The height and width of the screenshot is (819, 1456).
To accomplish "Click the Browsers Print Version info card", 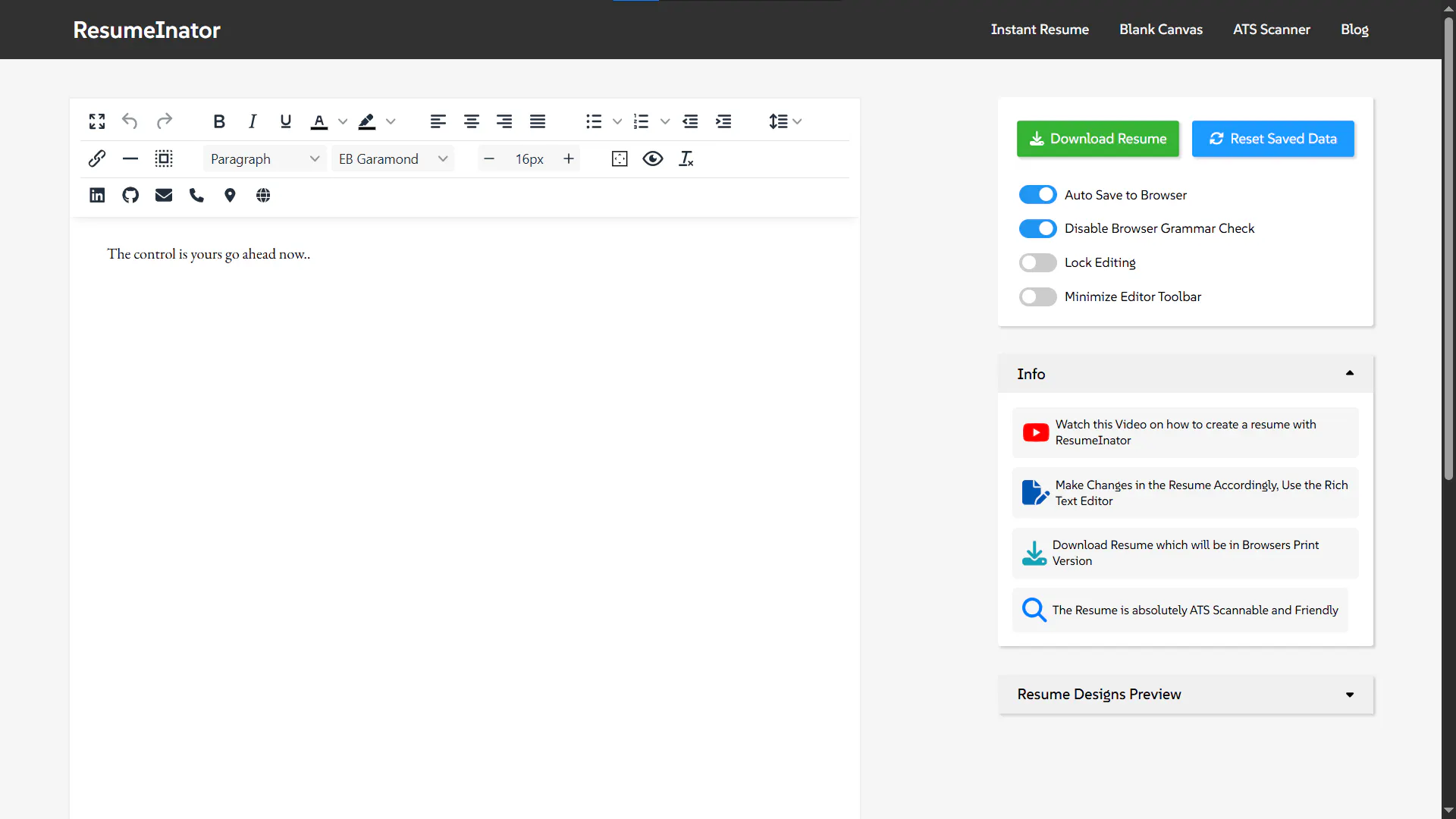I will tap(1185, 553).
